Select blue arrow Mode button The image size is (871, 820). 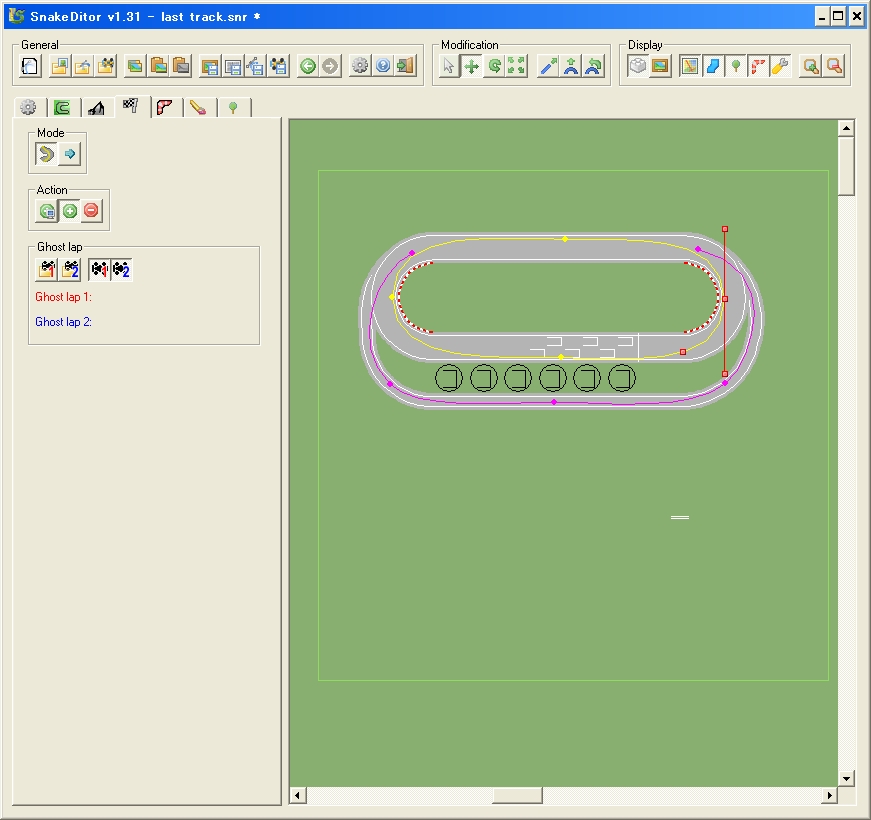point(69,153)
